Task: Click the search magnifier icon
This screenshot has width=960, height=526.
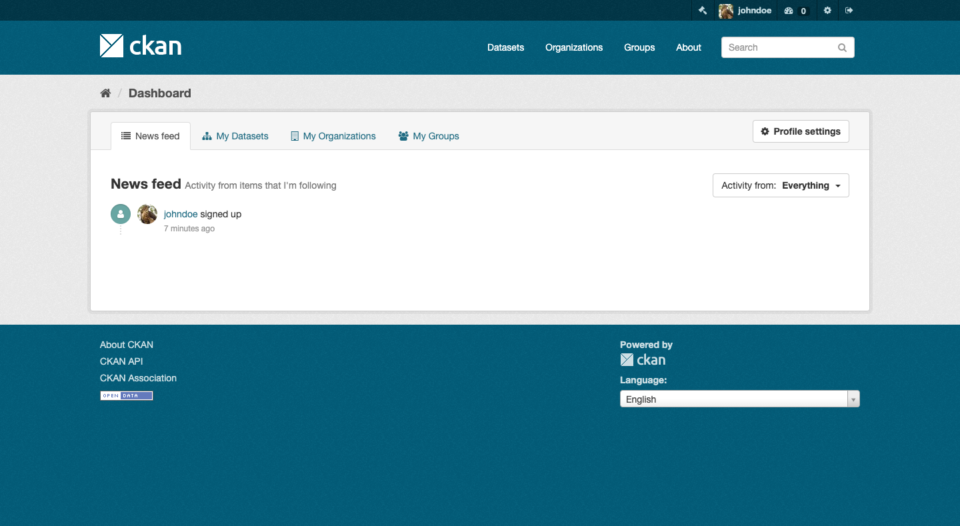Action: click(842, 47)
